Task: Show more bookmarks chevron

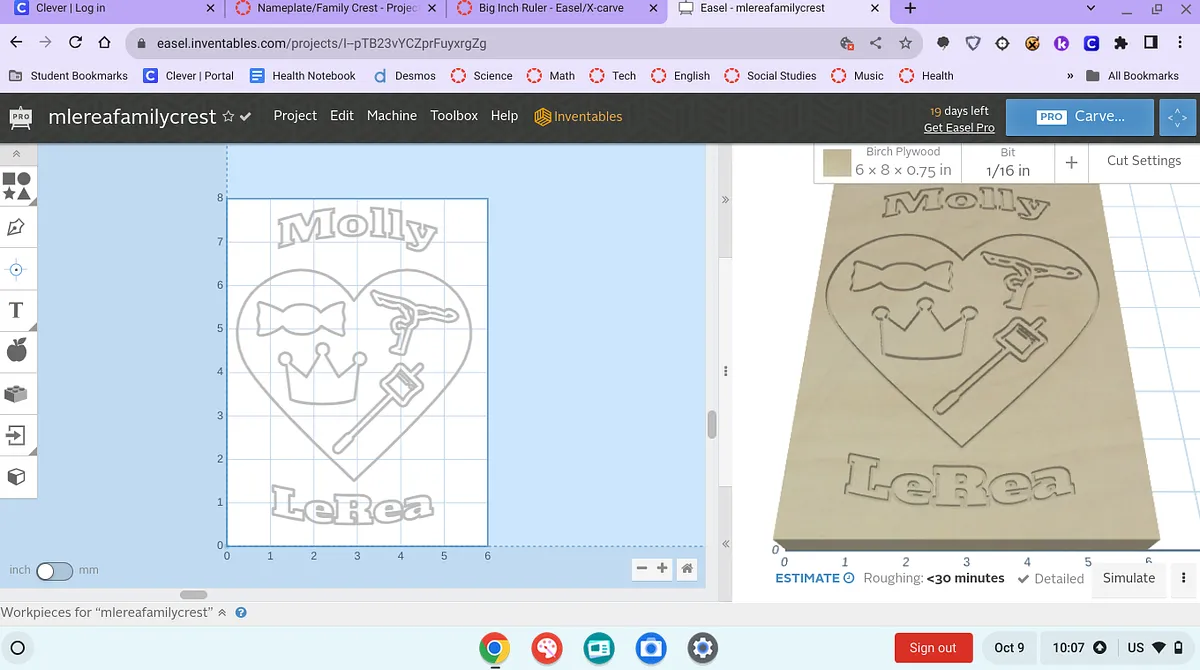Action: coord(1070,76)
